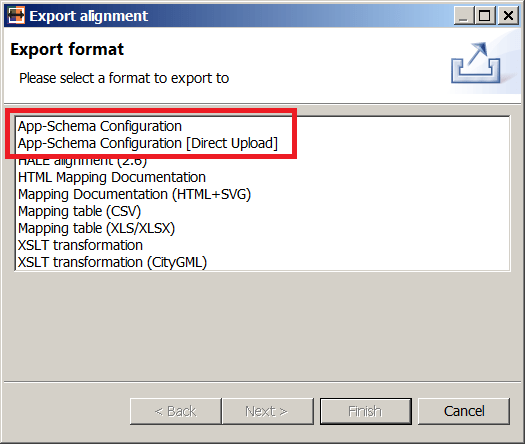Maximize the Export alignment dialog
Image resolution: width=525 pixels, height=444 pixels.
pos(484,15)
